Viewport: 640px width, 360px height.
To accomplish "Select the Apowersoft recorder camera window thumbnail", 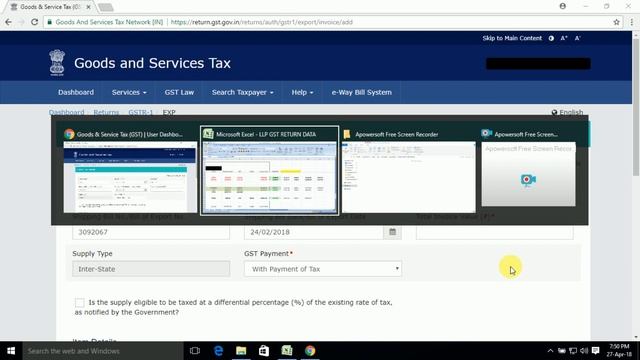I will (529, 168).
